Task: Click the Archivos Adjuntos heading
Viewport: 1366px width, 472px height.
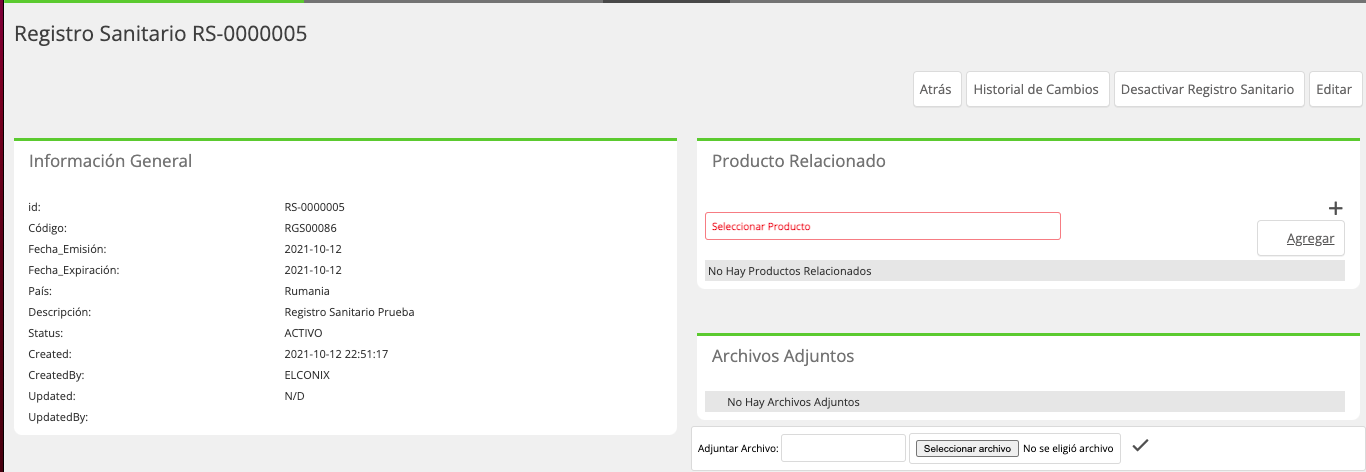Action: pos(783,356)
